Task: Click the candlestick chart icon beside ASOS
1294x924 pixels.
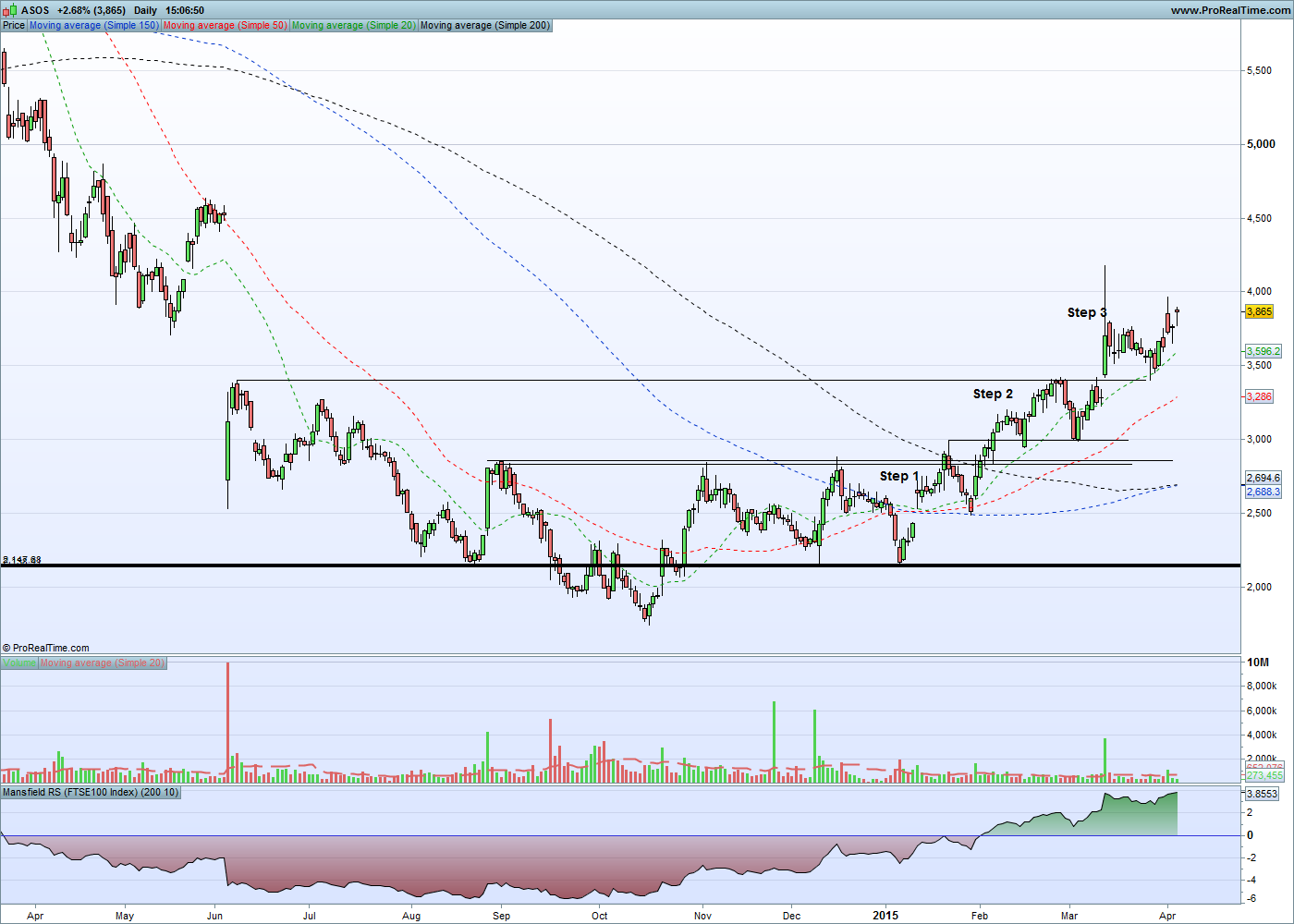Action: (x=10, y=10)
